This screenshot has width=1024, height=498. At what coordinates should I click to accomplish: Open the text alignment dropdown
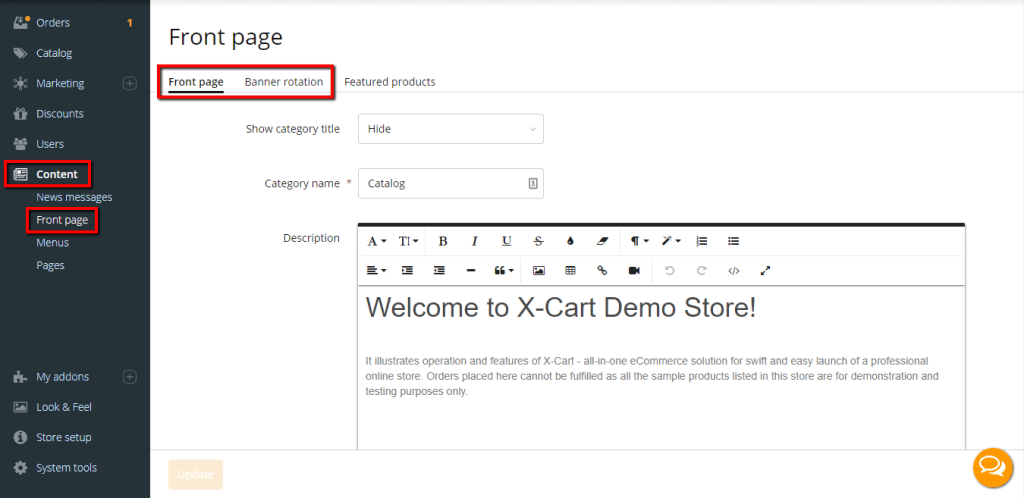tap(377, 270)
